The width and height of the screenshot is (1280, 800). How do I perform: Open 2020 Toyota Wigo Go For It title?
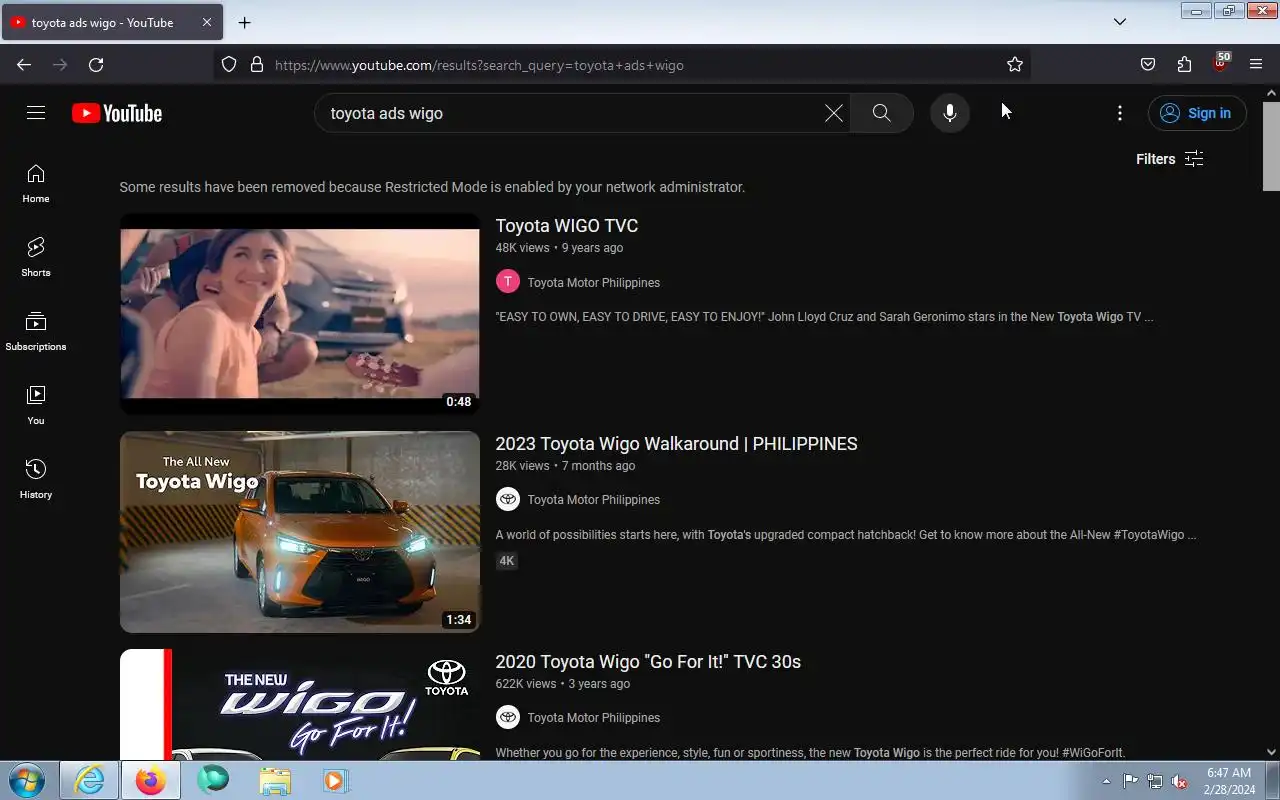click(x=648, y=662)
